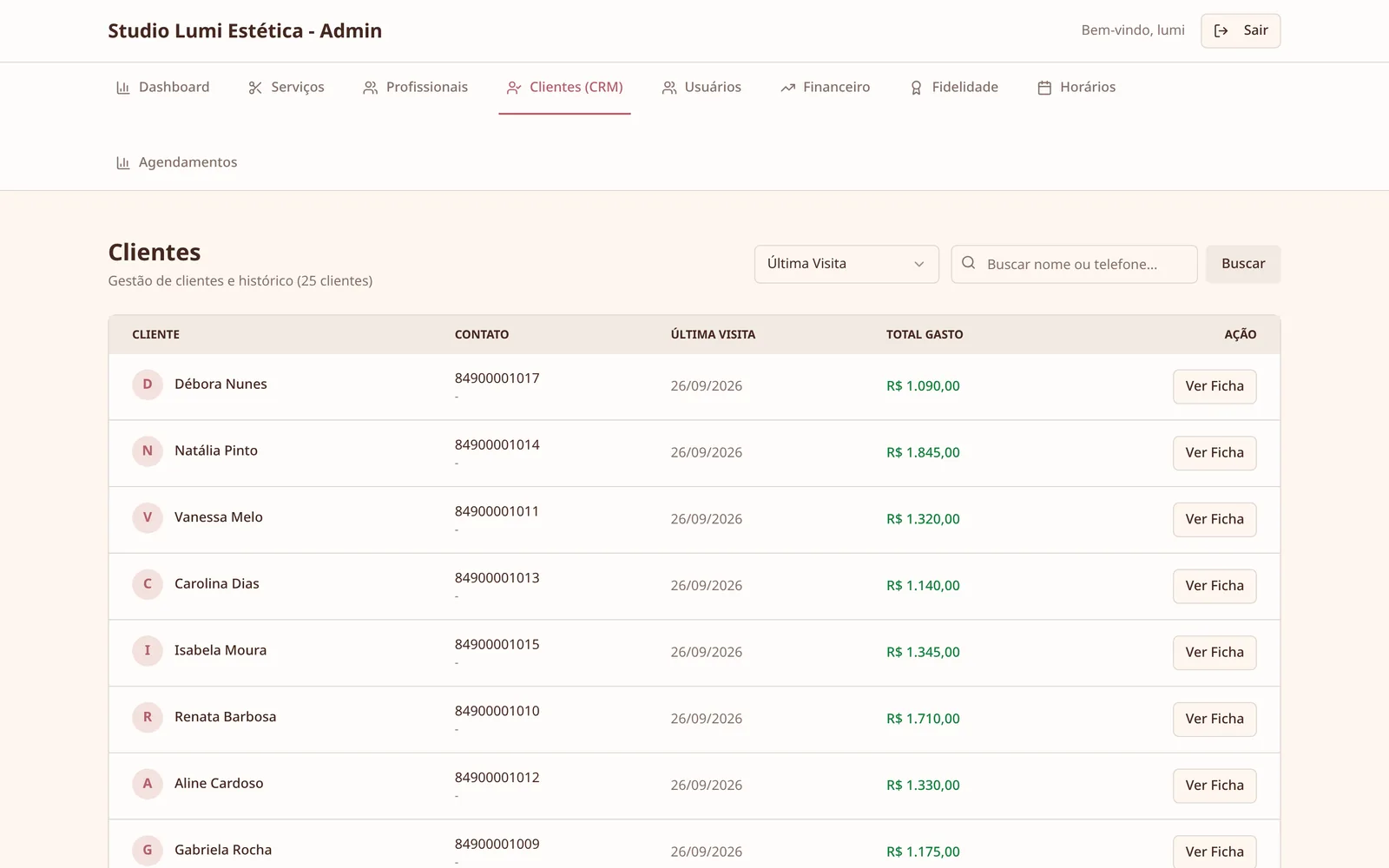1389x868 pixels.
Task: Click Aline Cardoso avatar letter A
Action: click(148, 784)
